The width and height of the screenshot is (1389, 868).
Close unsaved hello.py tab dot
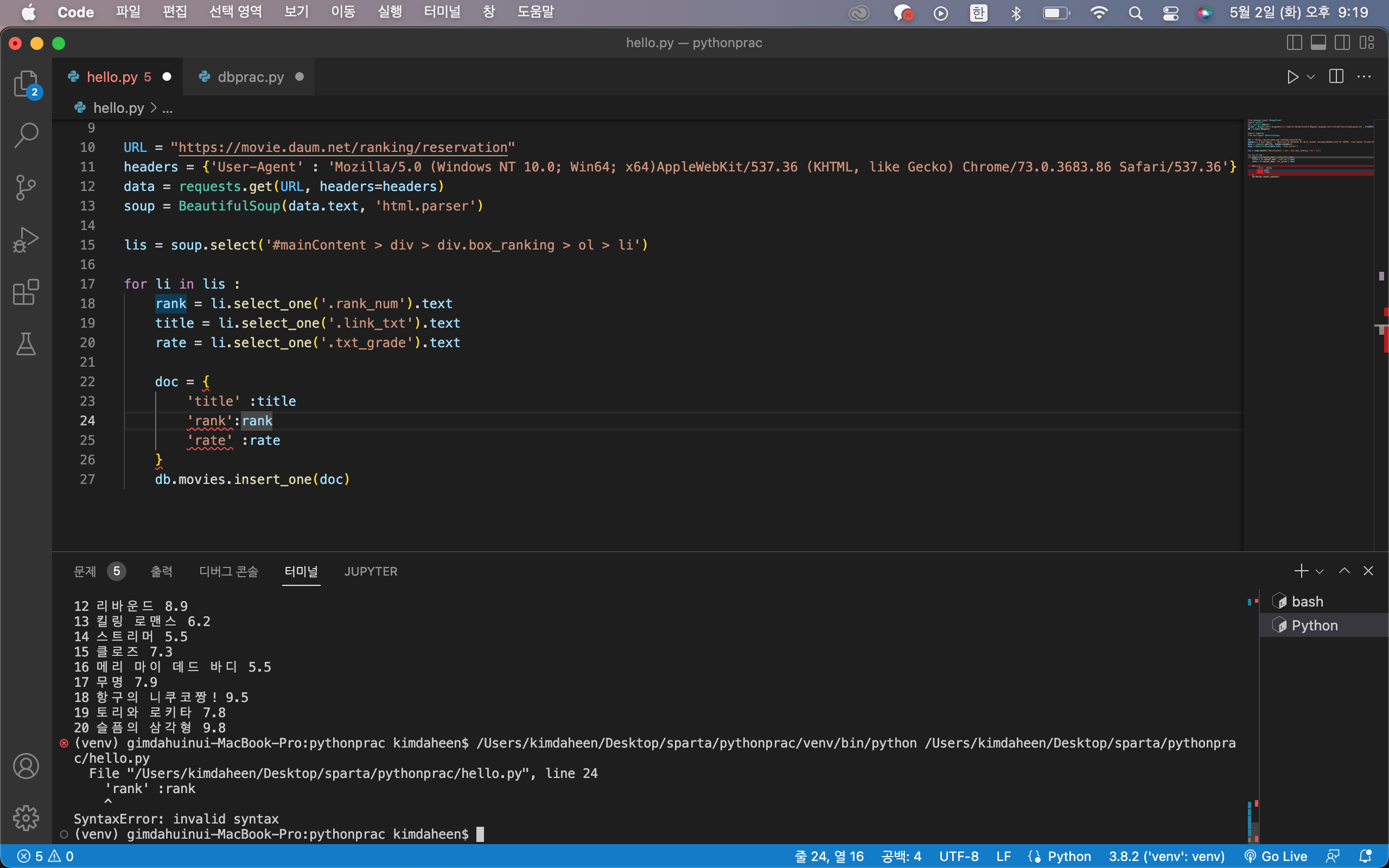[167, 77]
